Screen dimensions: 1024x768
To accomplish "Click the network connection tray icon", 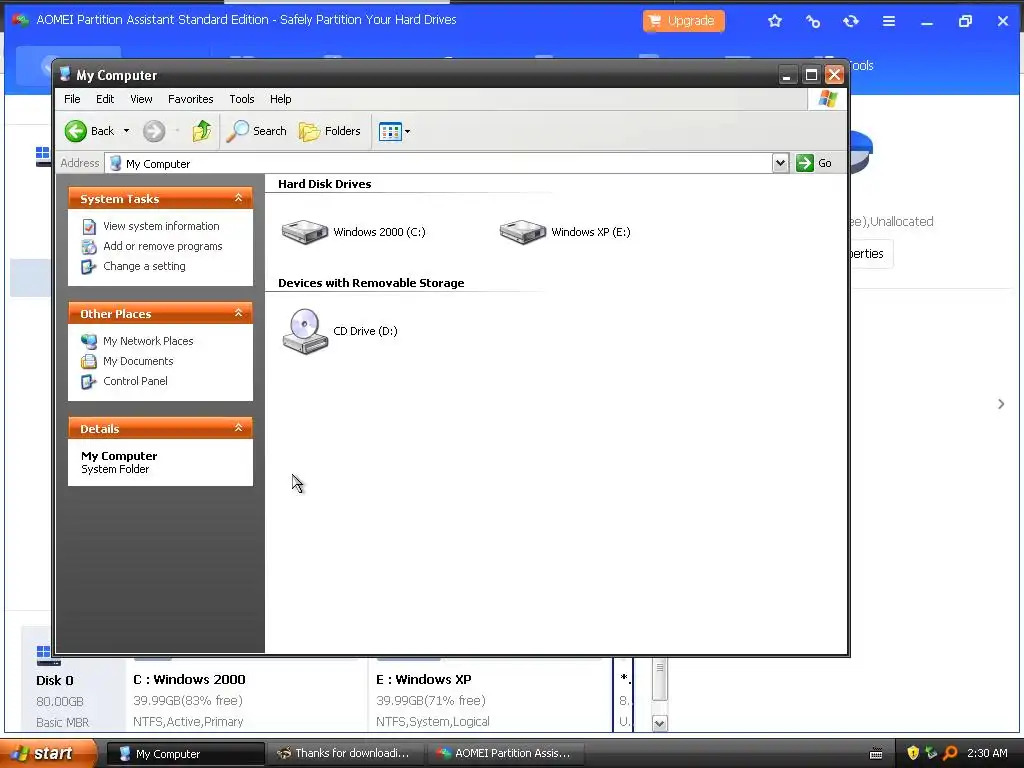I will pos(931,754).
